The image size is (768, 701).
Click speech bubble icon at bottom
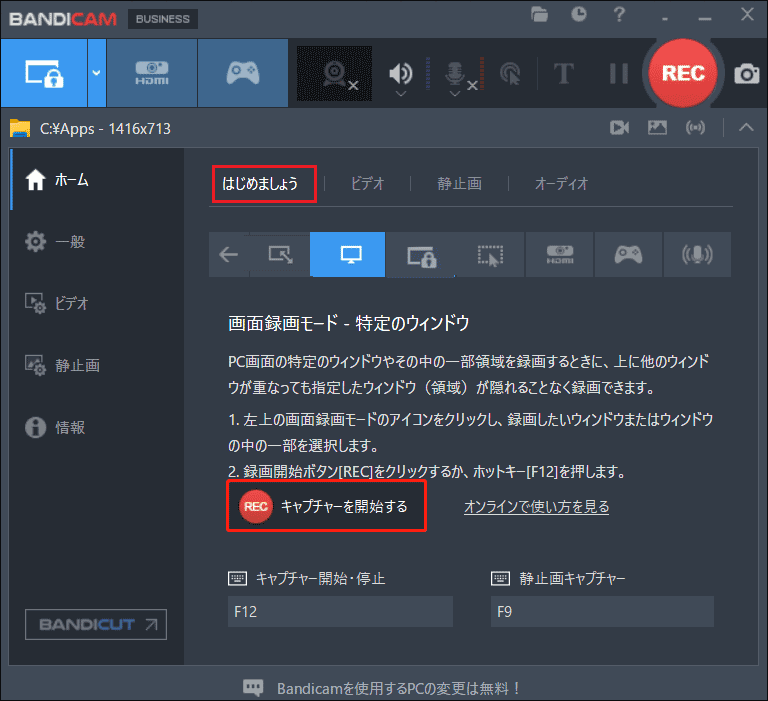click(x=253, y=687)
